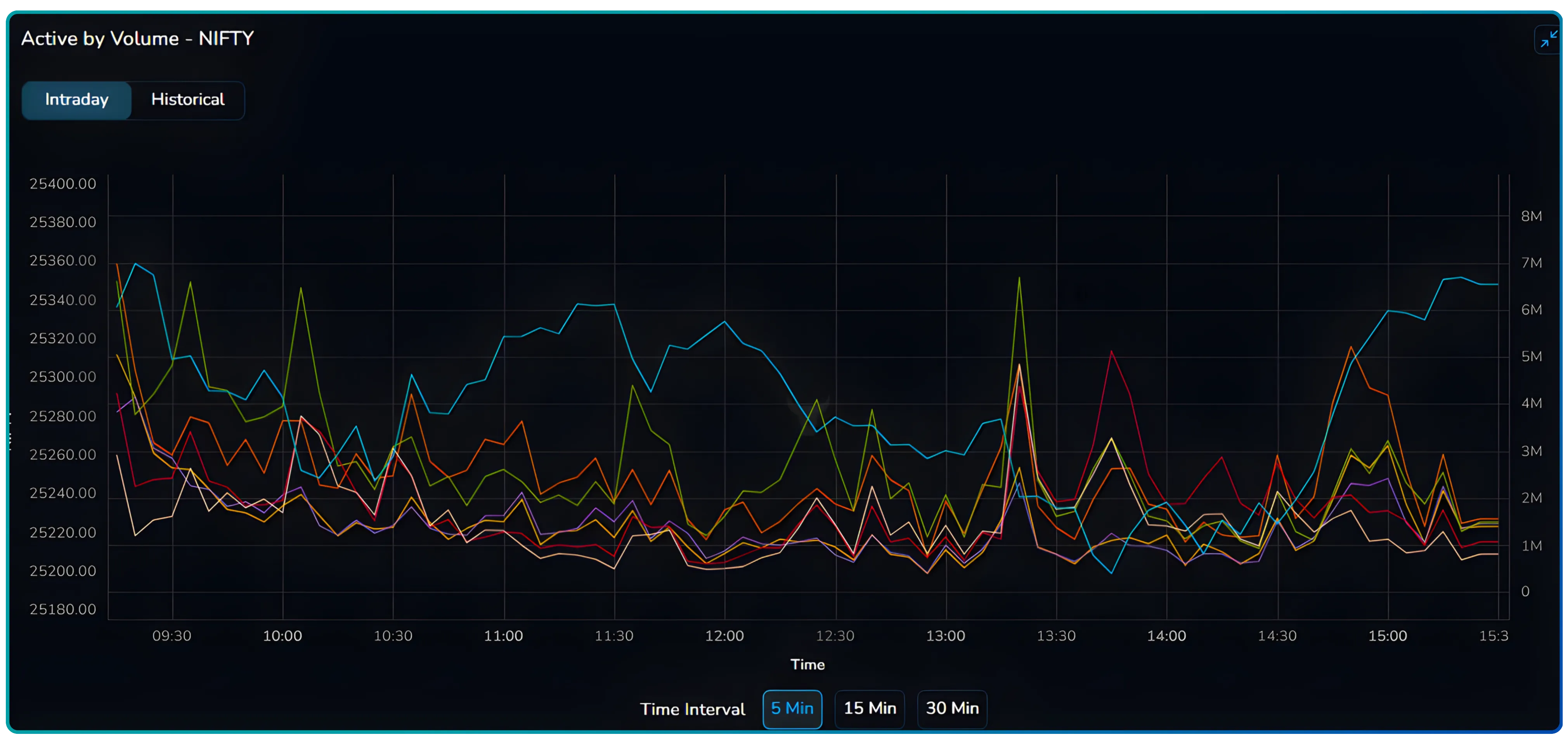Click the Time axis title below the chart
This screenshot has width=1568, height=742.
coord(808,665)
